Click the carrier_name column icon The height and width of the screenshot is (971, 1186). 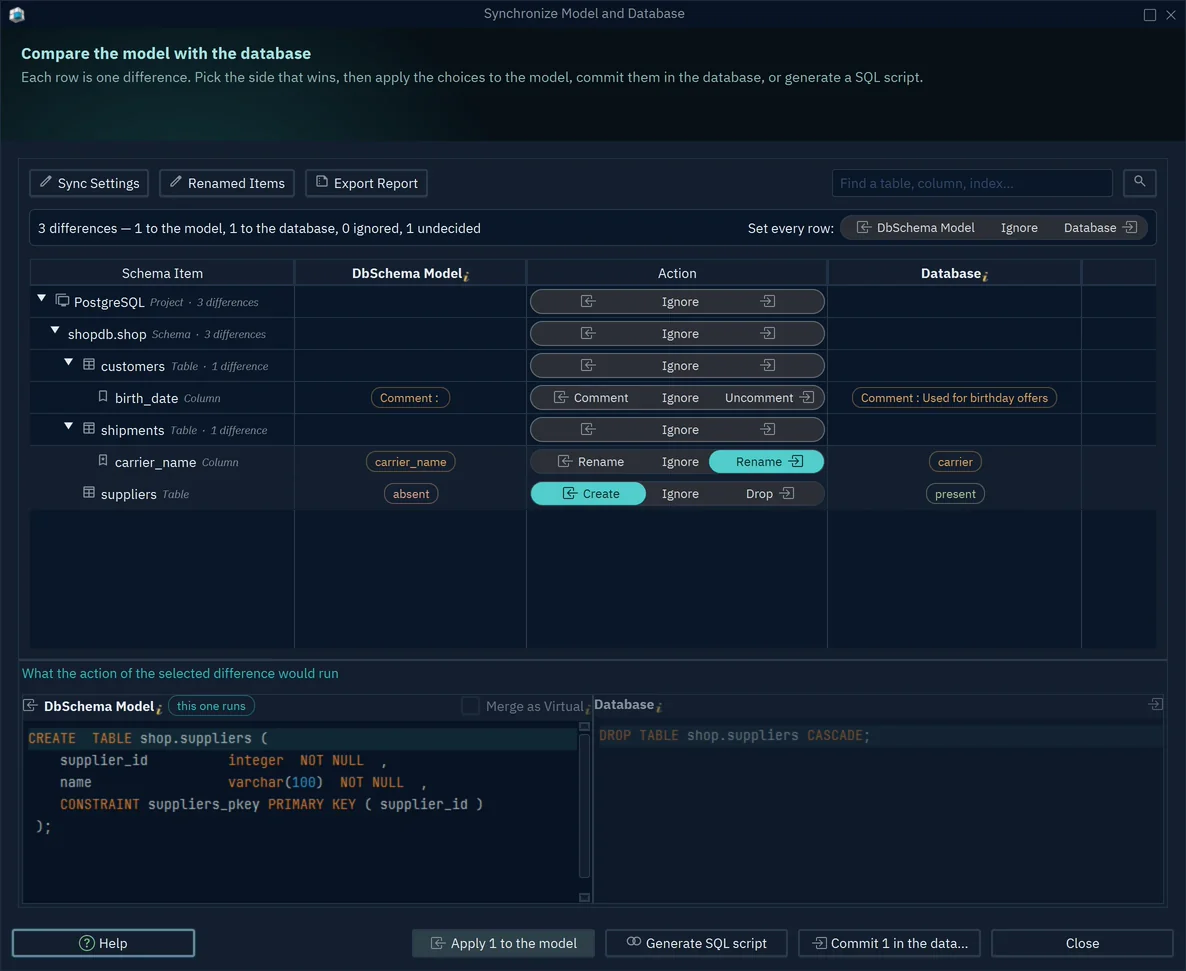(103, 461)
